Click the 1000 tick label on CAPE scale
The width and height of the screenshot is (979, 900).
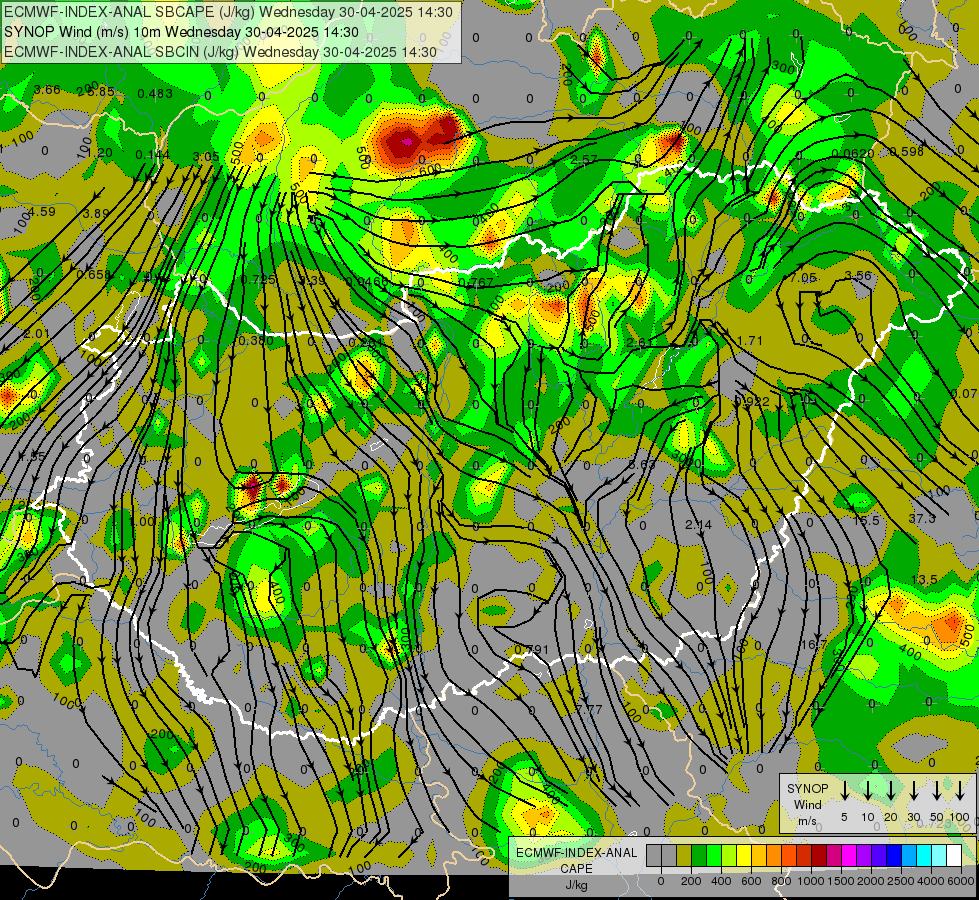click(x=811, y=881)
